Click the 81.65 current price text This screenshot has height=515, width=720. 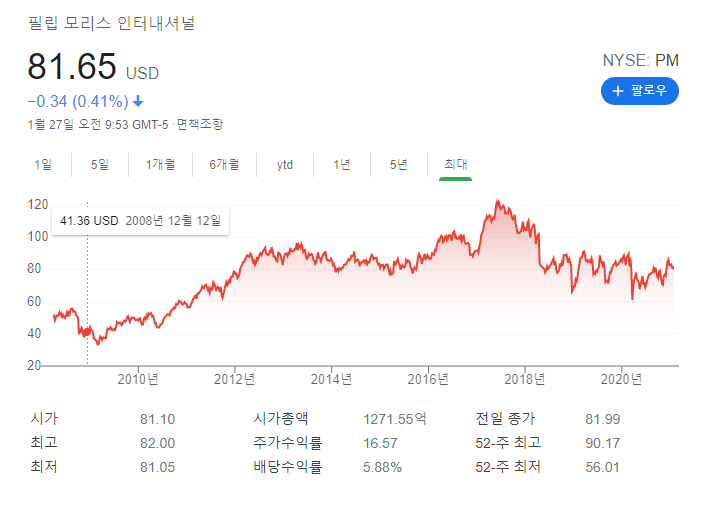point(72,67)
